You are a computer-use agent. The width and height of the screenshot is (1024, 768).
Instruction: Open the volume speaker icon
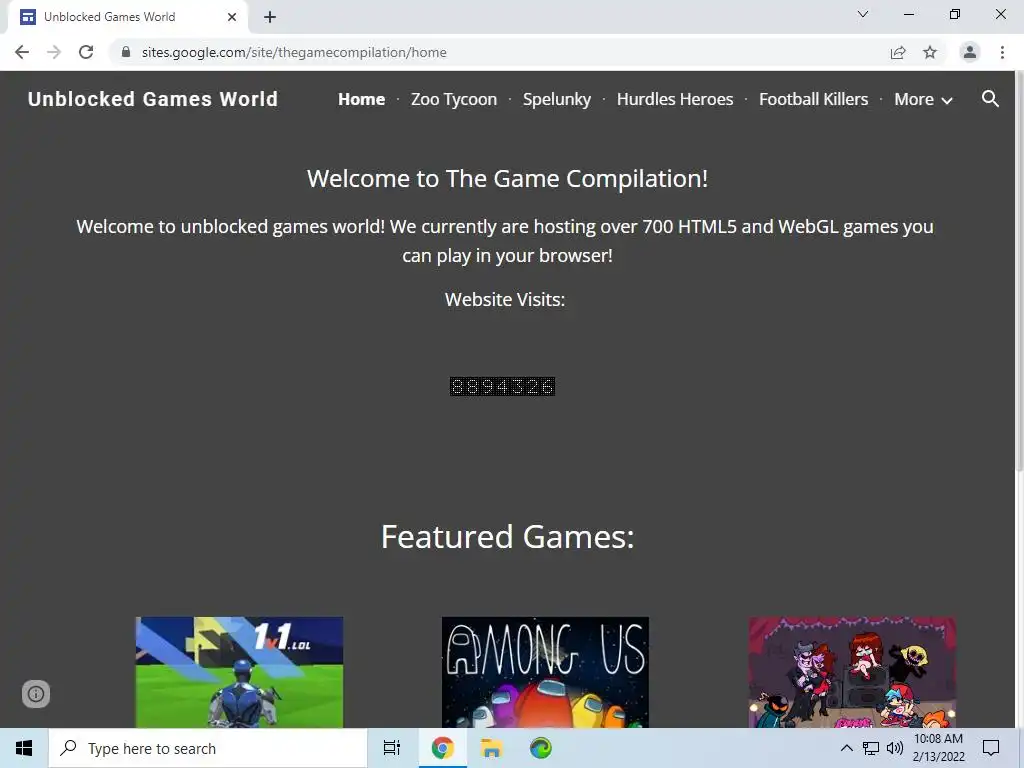click(895, 748)
